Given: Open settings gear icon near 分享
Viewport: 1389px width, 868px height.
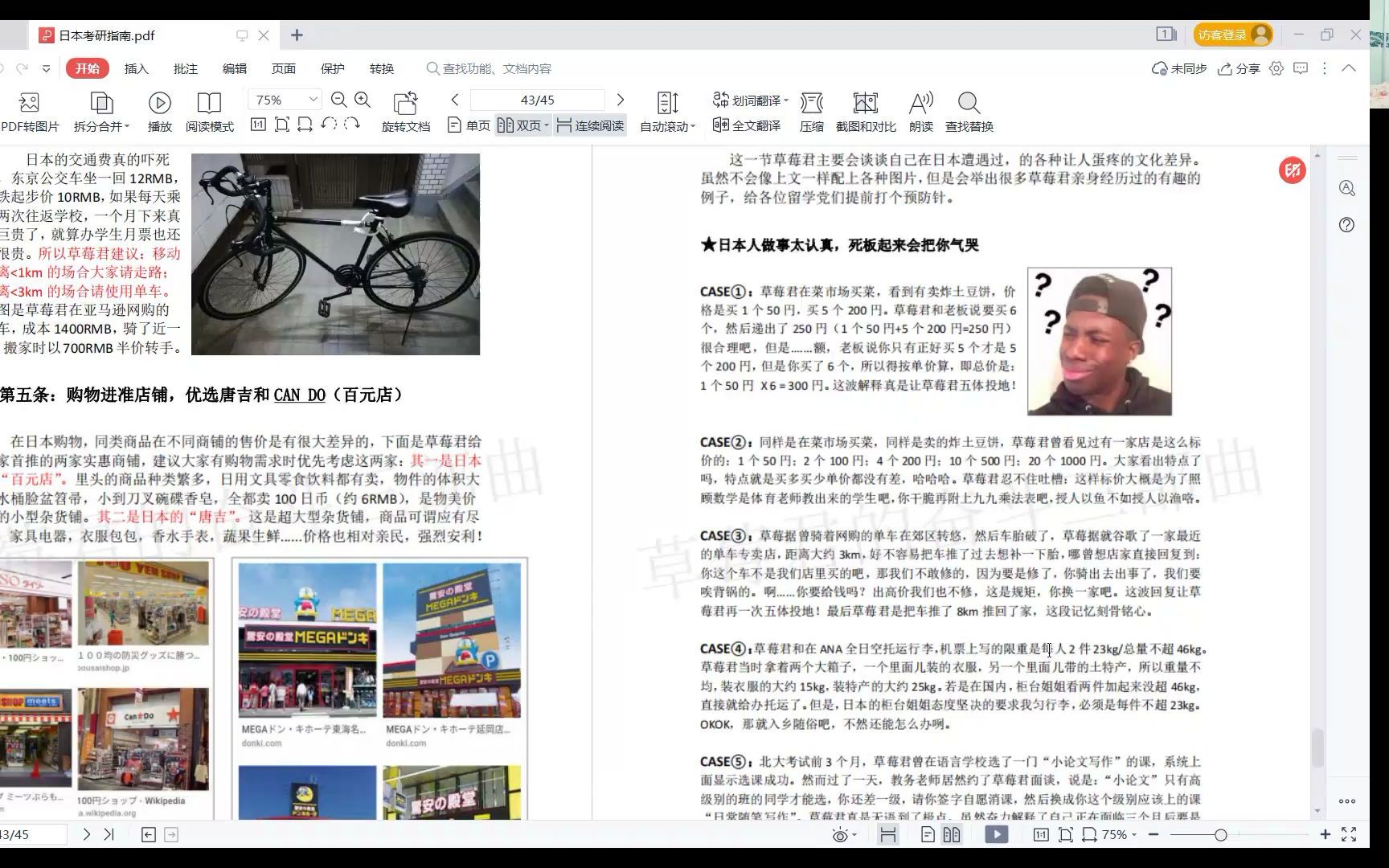Looking at the screenshot, I should (1276, 69).
